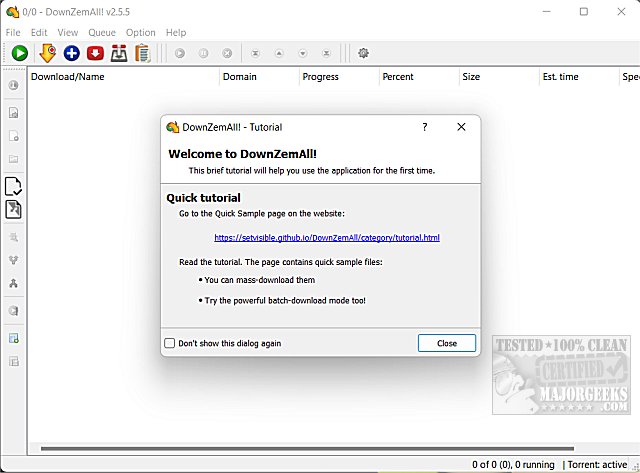The height and width of the screenshot is (473, 640).
Task: Open the Help menu
Action: pyautogui.click(x=176, y=32)
